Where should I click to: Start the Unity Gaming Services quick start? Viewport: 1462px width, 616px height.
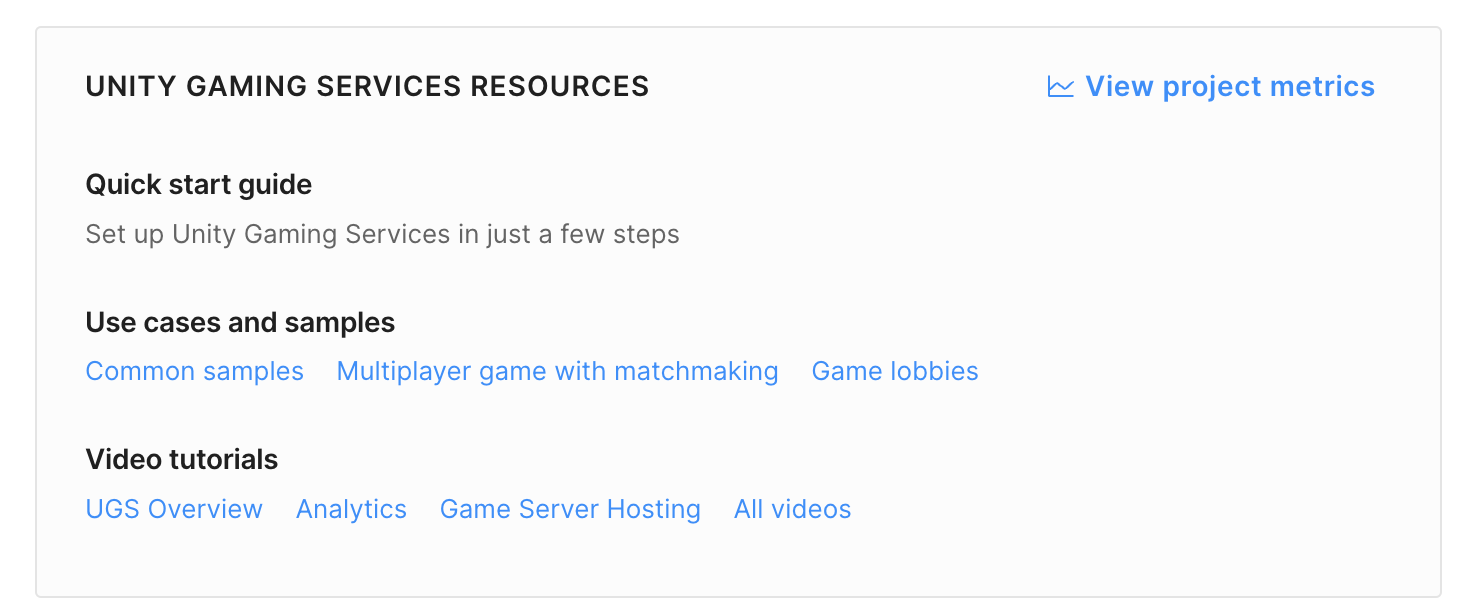tap(198, 184)
